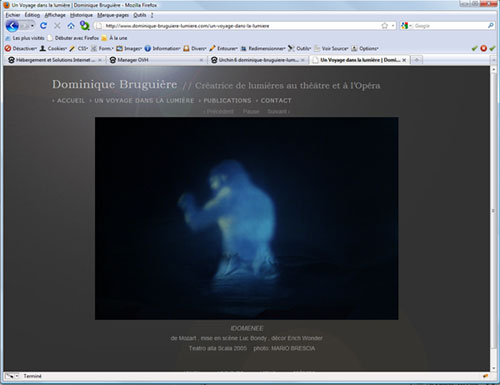Open the Voir Source developer toolbar menu
The height and width of the screenshot is (385, 500).
[331, 49]
